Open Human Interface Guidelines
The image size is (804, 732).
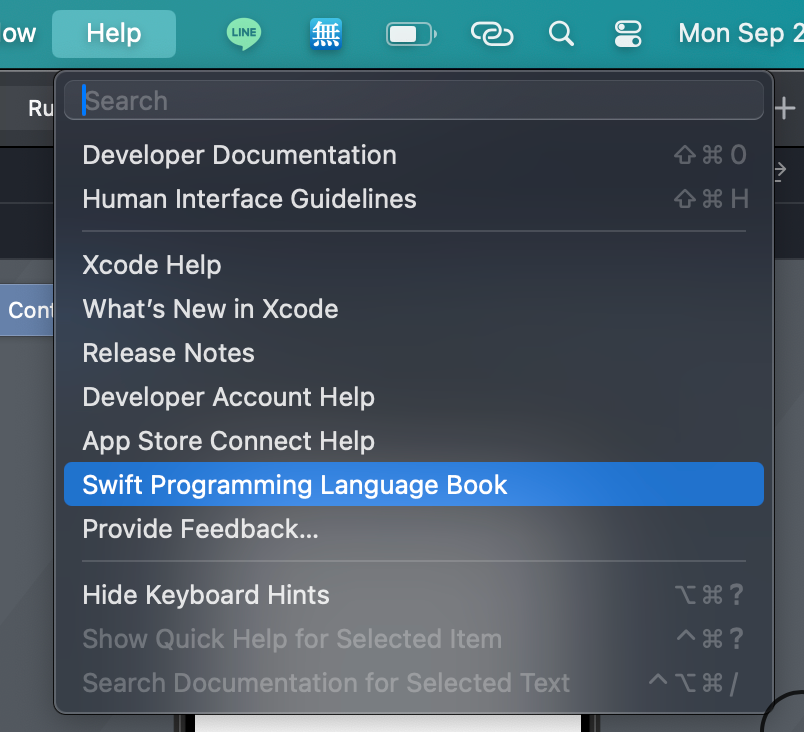click(249, 199)
